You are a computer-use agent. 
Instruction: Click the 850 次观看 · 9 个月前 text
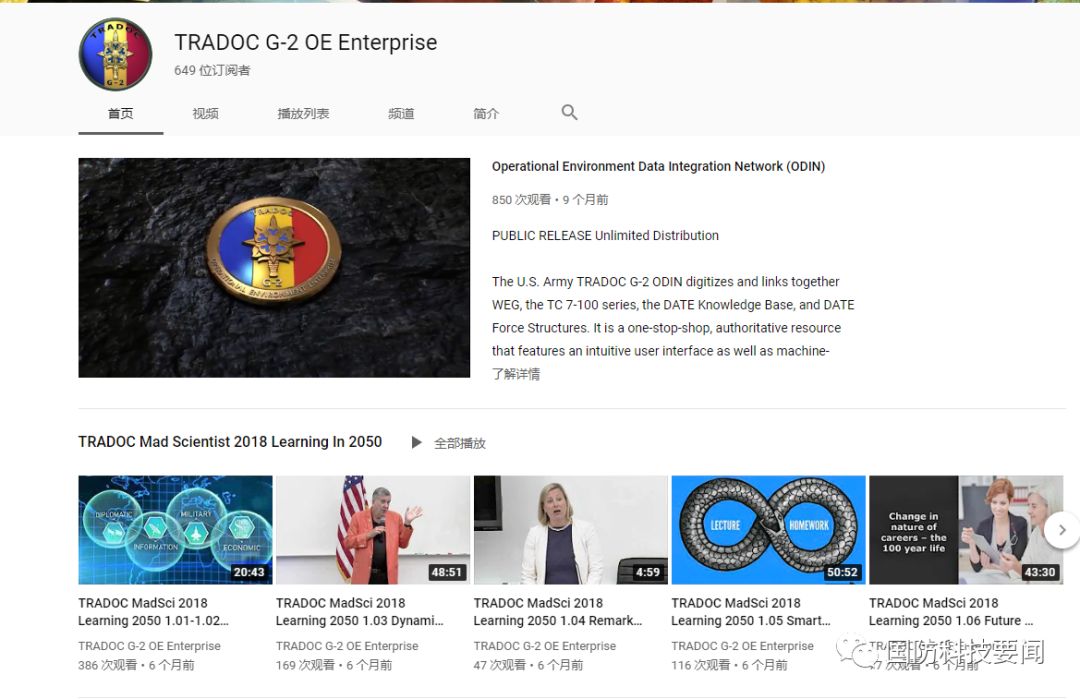pyautogui.click(x=550, y=200)
